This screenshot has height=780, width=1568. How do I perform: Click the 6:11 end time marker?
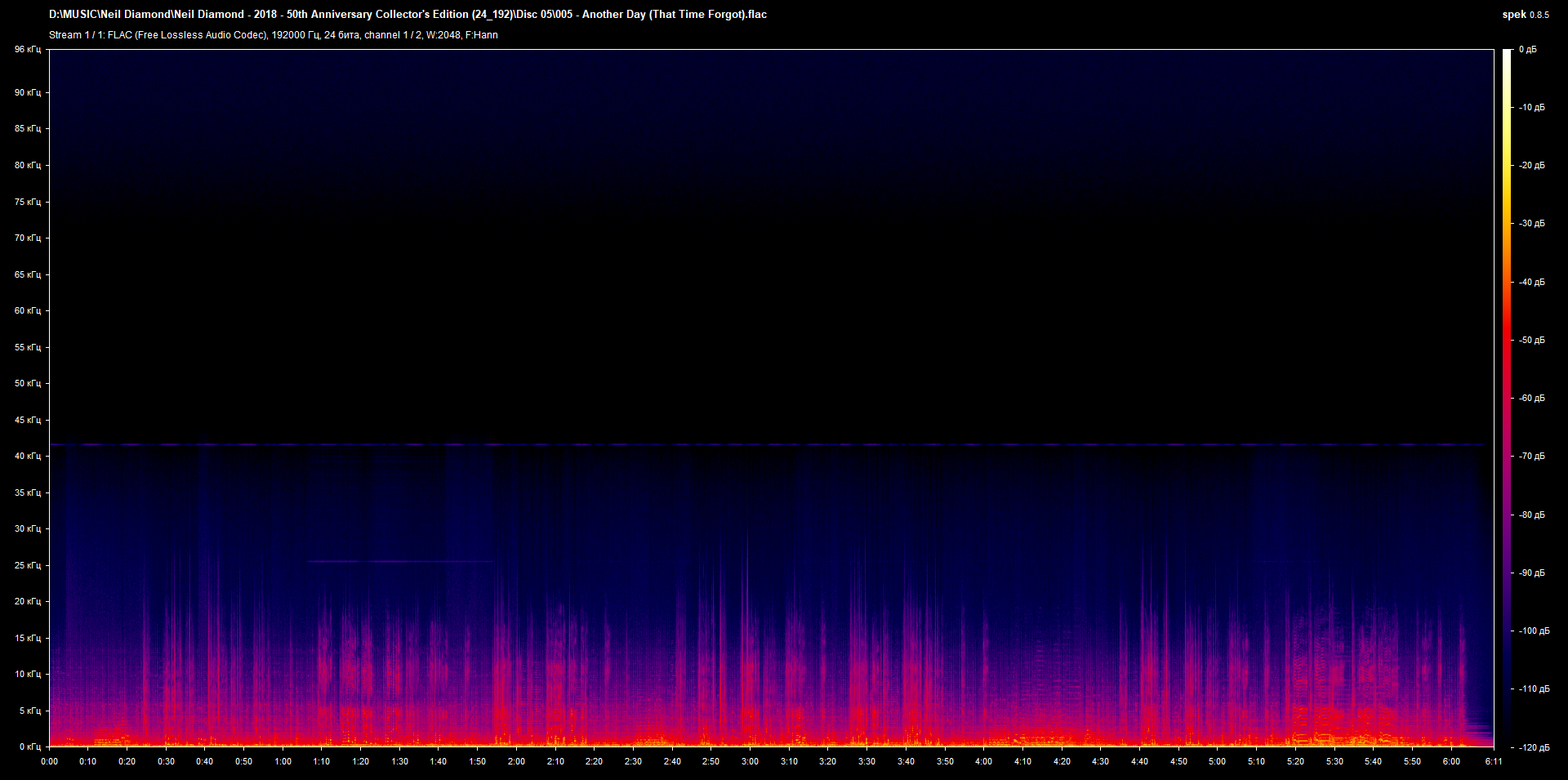pyautogui.click(x=1494, y=760)
